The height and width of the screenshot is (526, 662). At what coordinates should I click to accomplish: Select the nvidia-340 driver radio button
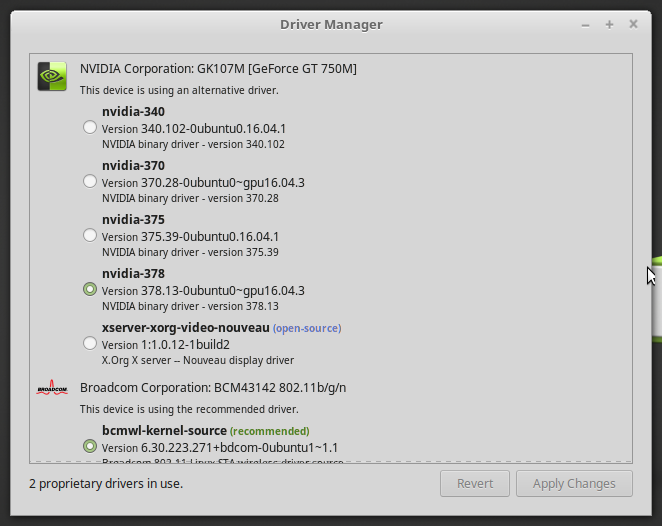[90, 127]
